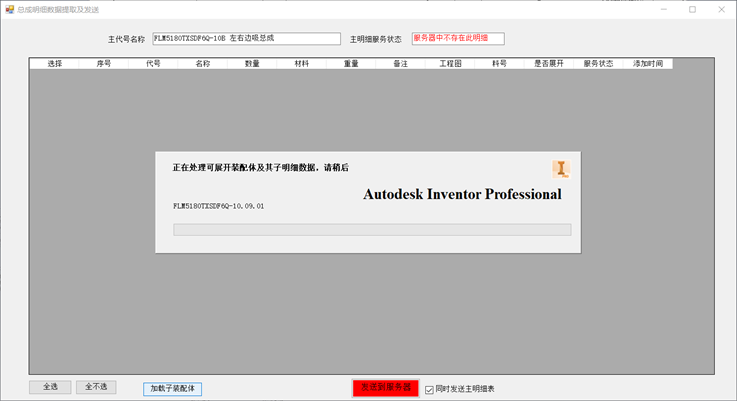The height and width of the screenshot is (401, 737).
Task: Click the 全选 button
Action: pos(50,387)
